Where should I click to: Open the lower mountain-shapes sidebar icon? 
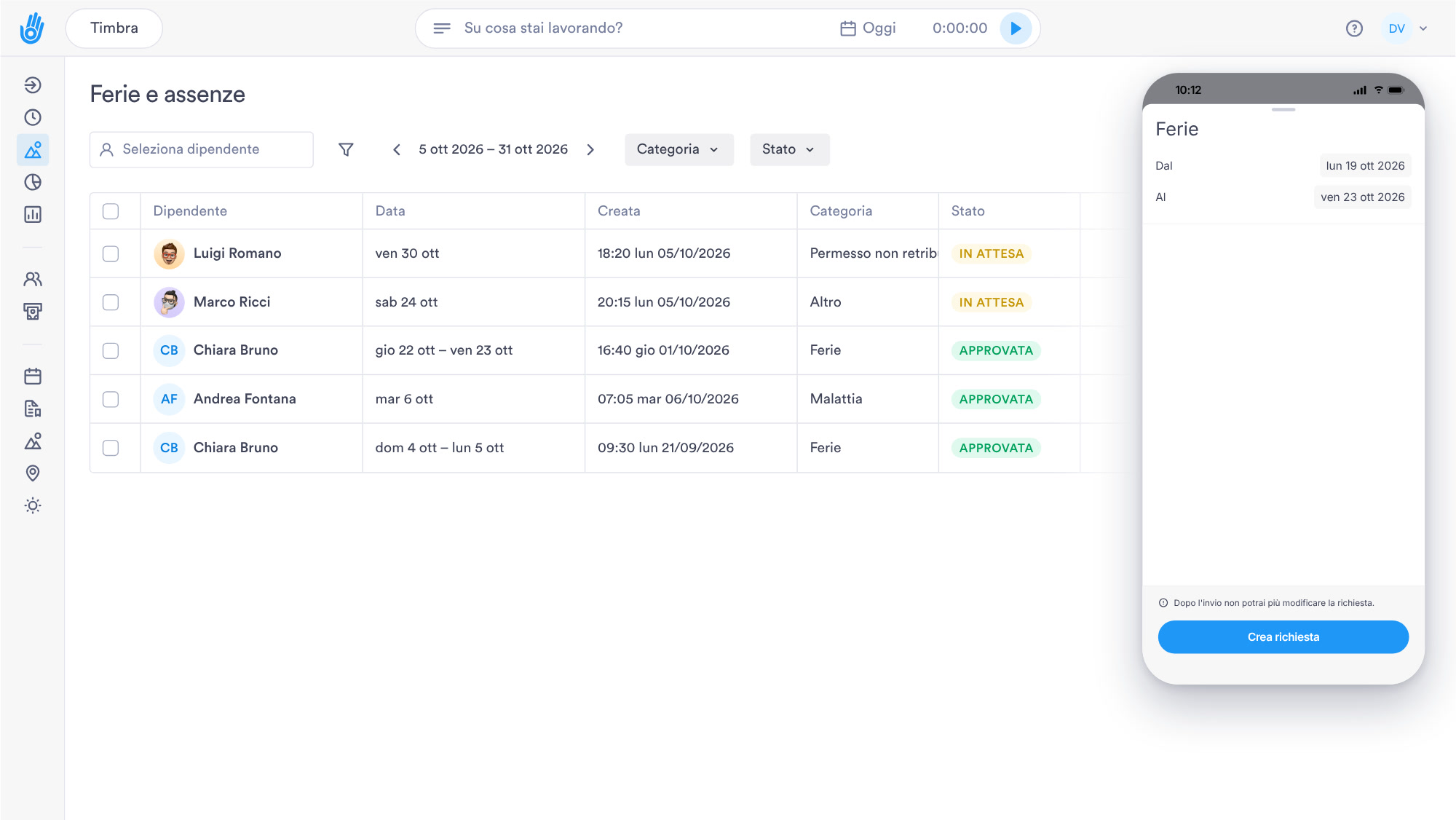[x=33, y=441]
